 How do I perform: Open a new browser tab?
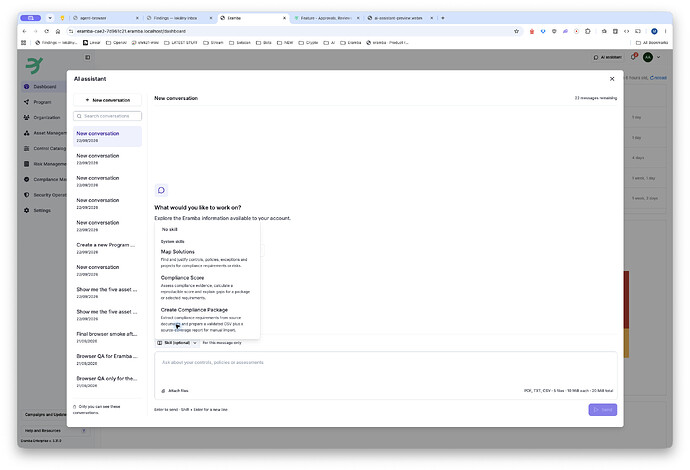coord(443,18)
